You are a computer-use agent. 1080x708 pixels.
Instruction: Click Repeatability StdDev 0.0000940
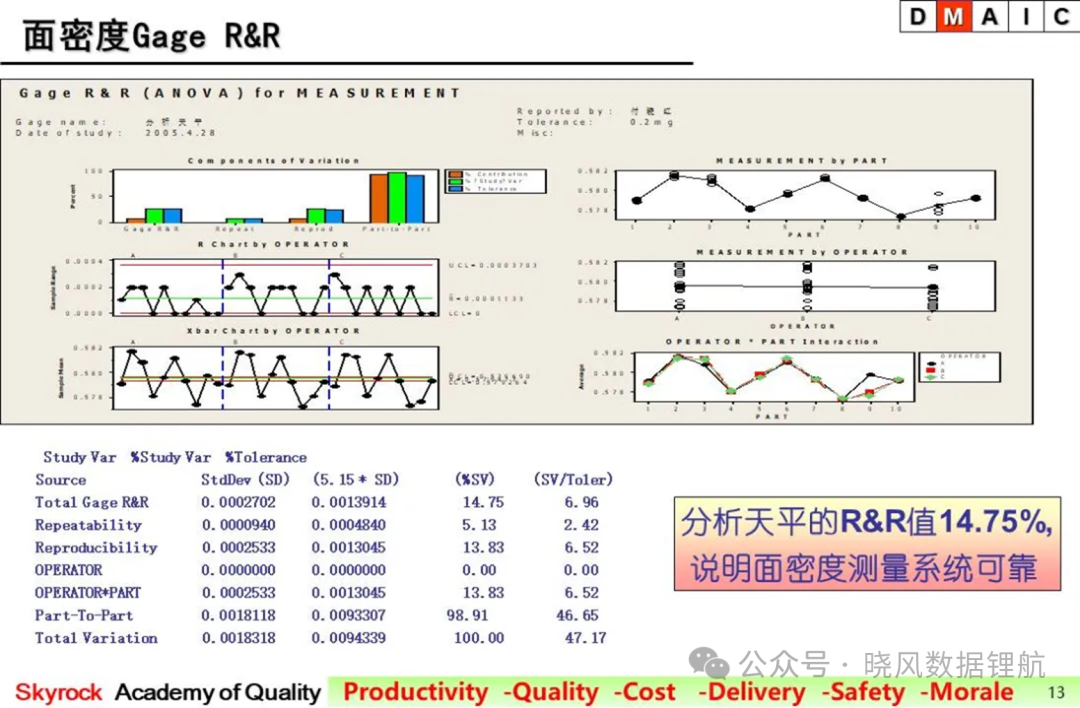[x=238, y=525]
